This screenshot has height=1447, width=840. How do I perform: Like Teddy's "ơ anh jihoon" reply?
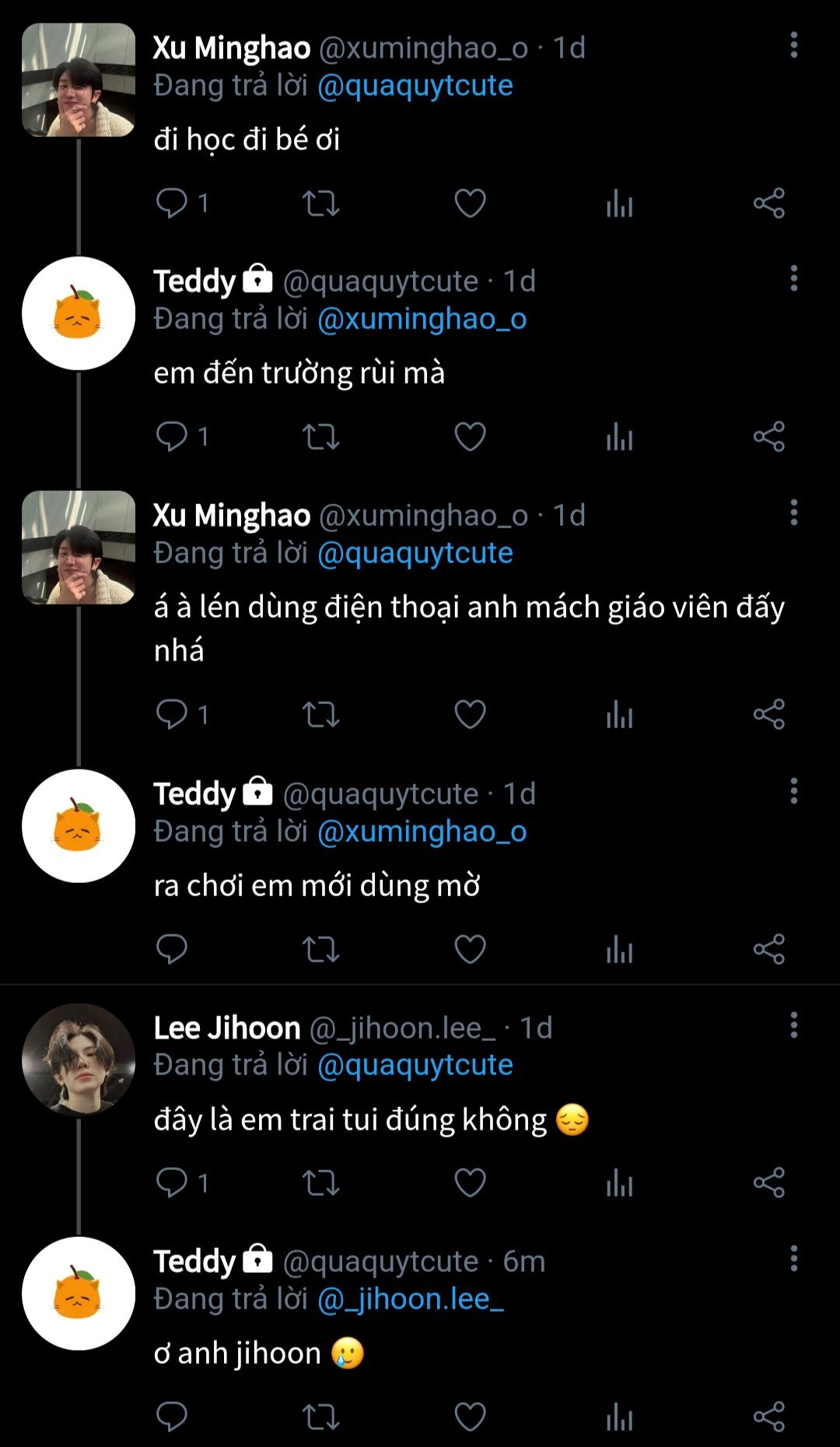470,1417
